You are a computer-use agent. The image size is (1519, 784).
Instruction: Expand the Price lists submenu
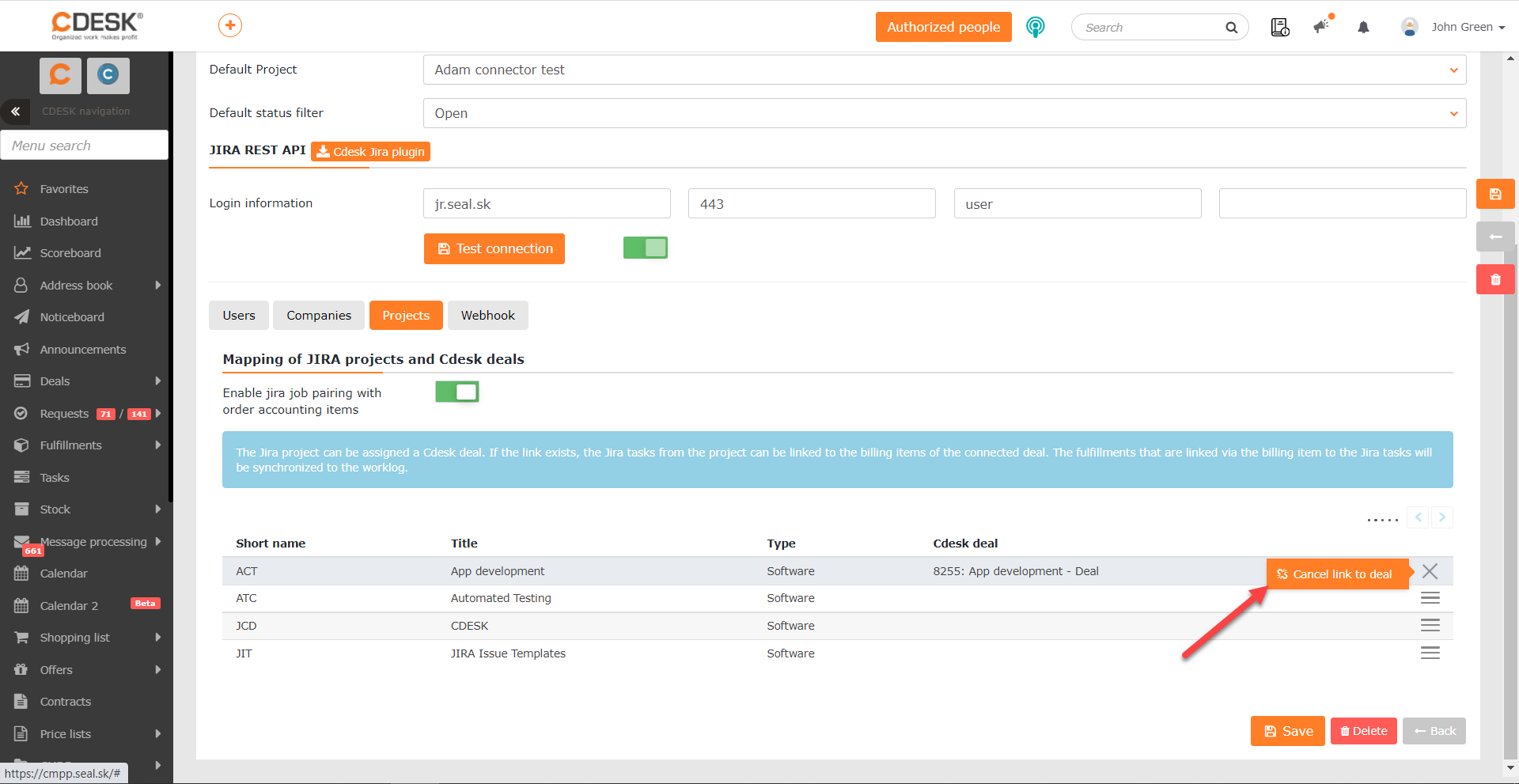(158, 734)
